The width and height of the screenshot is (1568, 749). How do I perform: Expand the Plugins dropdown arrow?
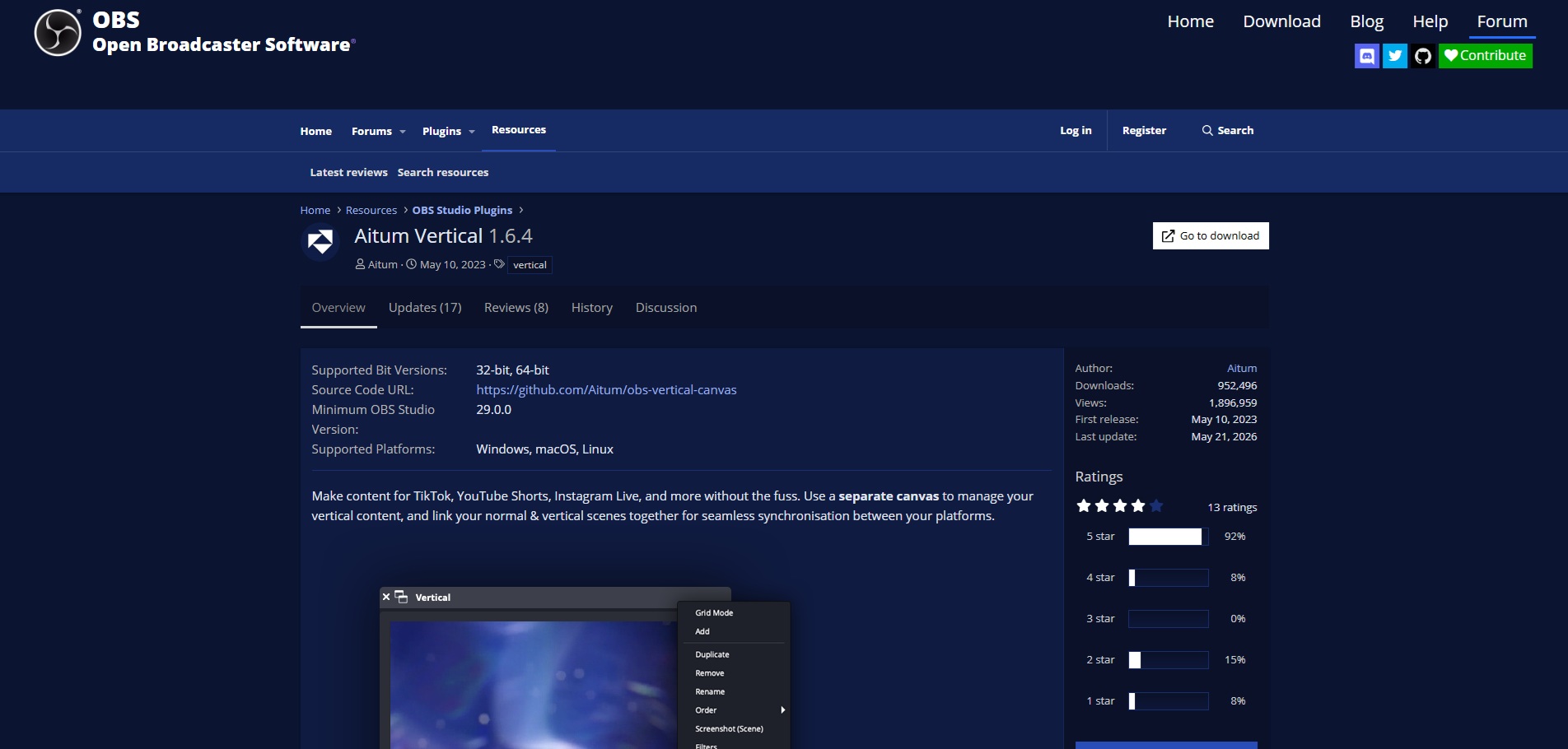[472, 132]
